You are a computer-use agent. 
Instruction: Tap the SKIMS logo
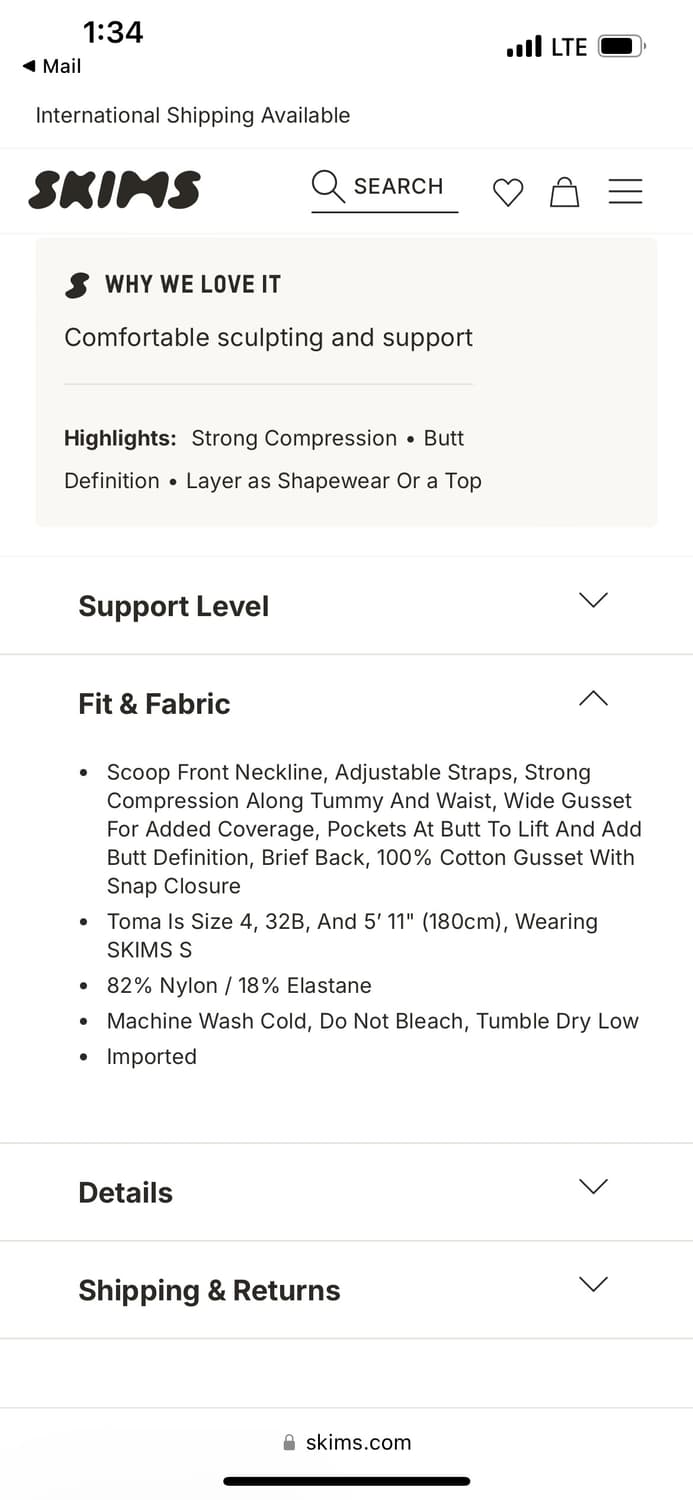point(115,190)
